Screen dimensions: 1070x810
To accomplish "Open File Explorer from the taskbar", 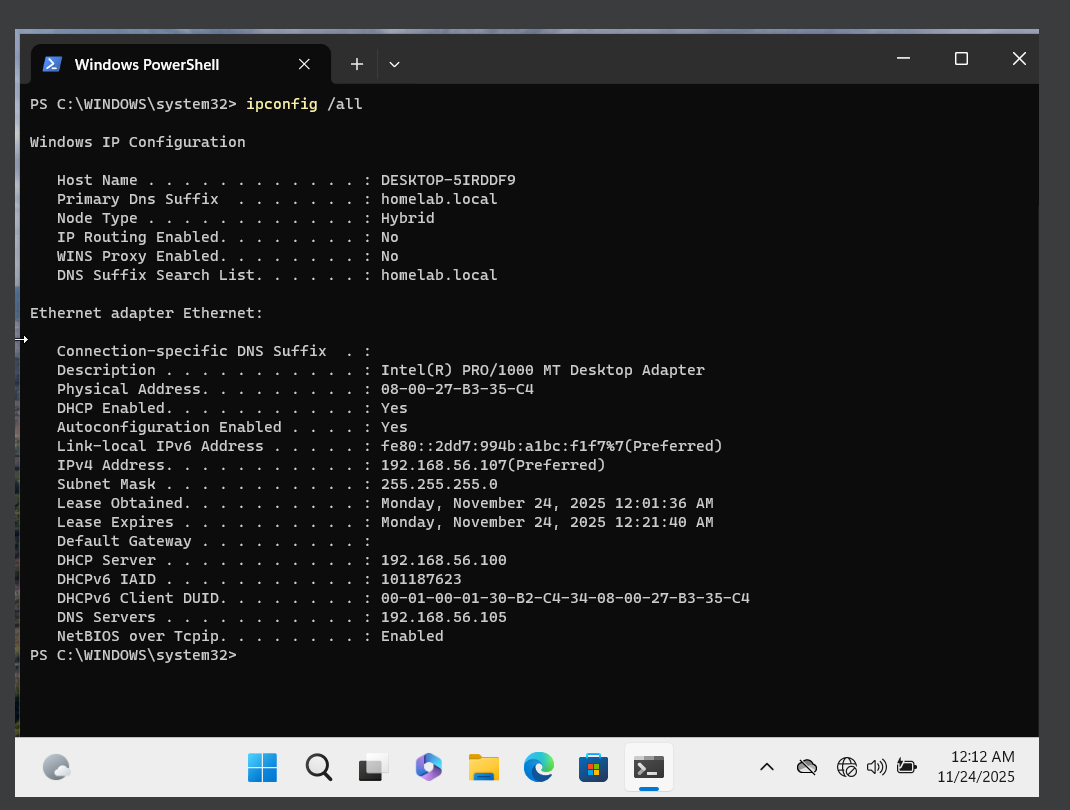I will click(483, 767).
